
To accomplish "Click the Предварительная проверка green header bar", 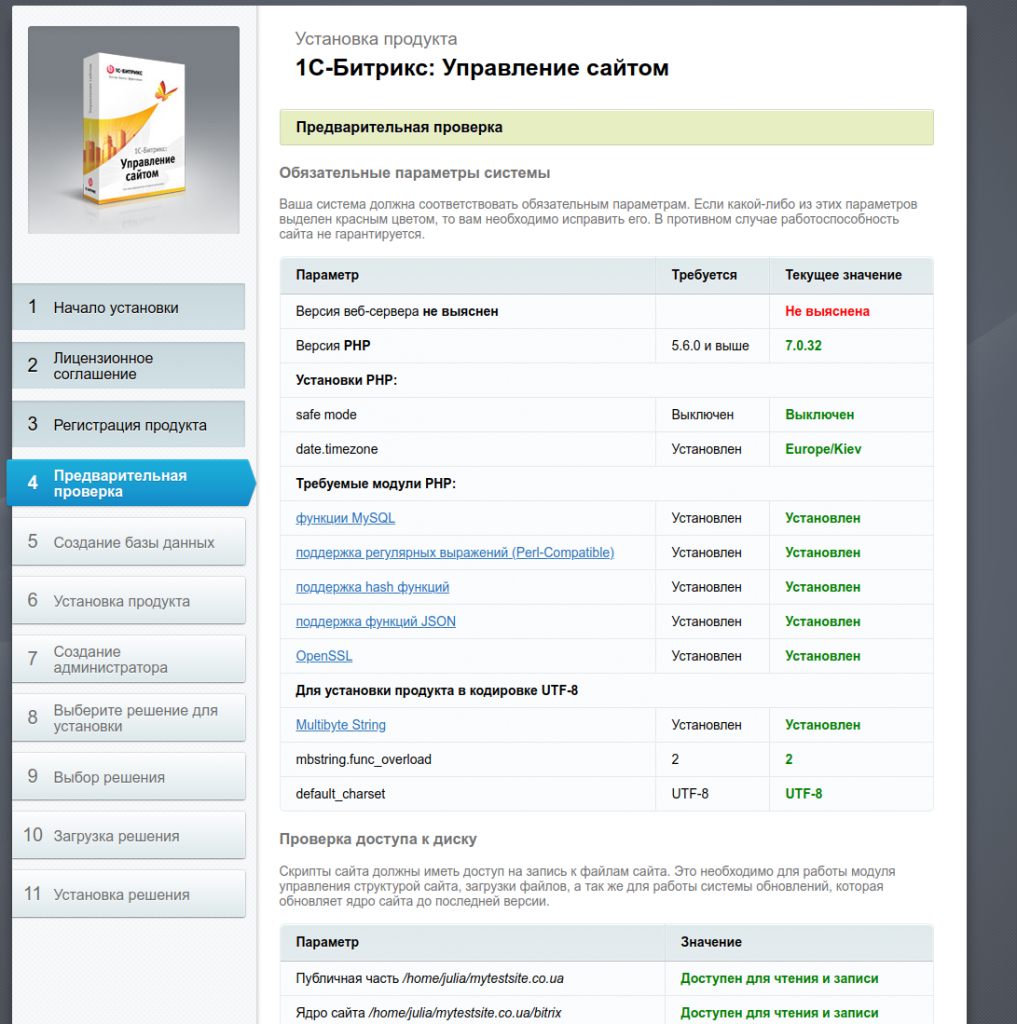I will click(606, 127).
